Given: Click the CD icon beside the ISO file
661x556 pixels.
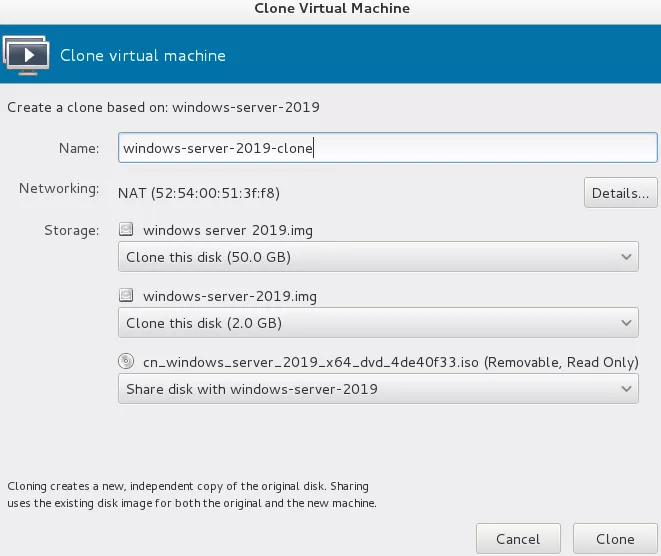Looking at the screenshot, I should point(126,362).
